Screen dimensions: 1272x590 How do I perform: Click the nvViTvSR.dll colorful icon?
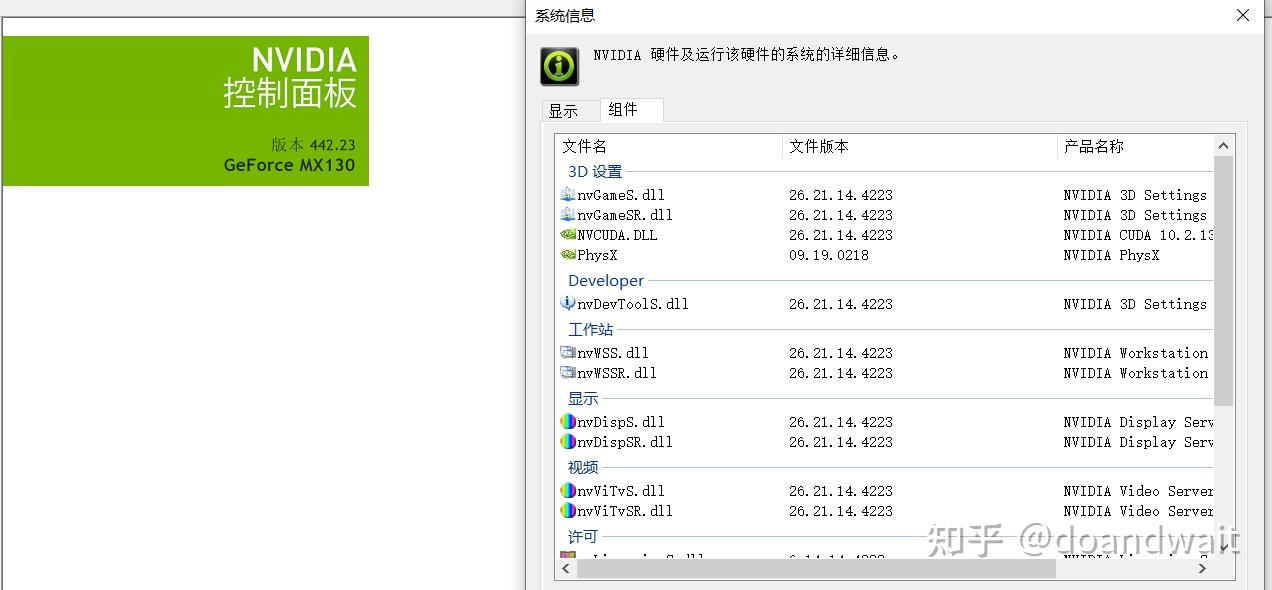pyautogui.click(x=568, y=511)
